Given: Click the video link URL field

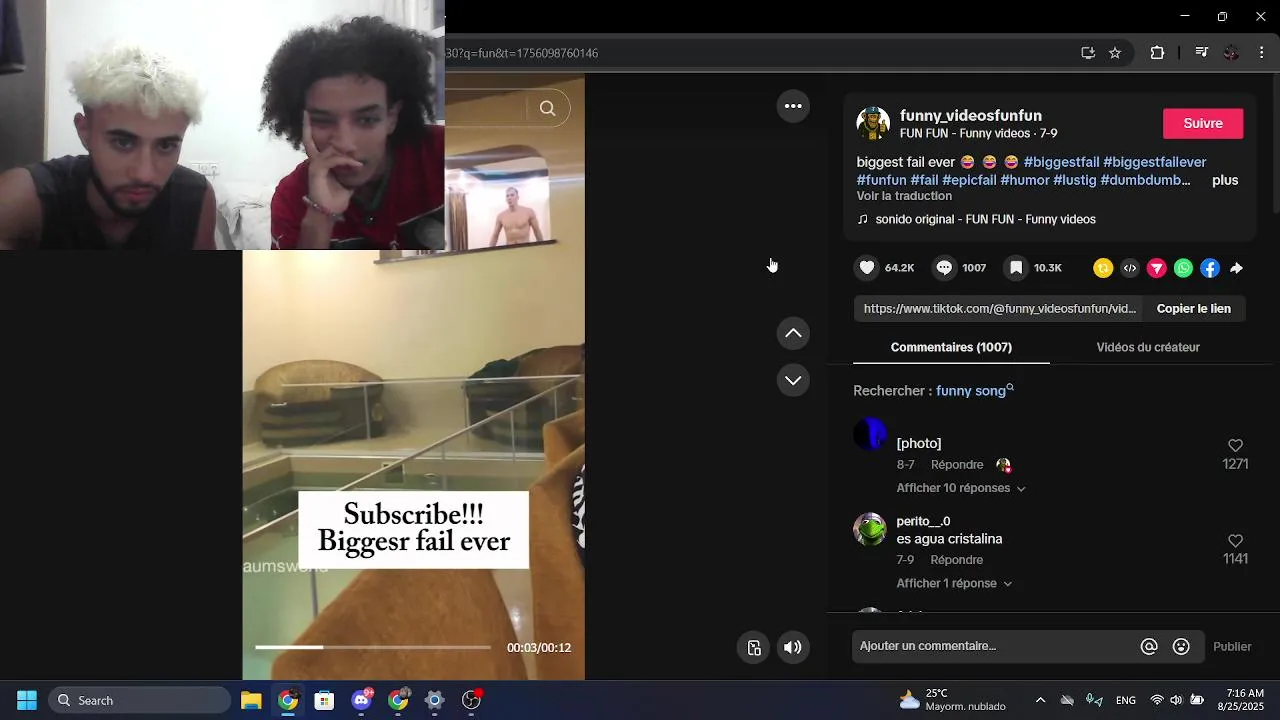Looking at the screenshot, I should [x=999, y=308].
